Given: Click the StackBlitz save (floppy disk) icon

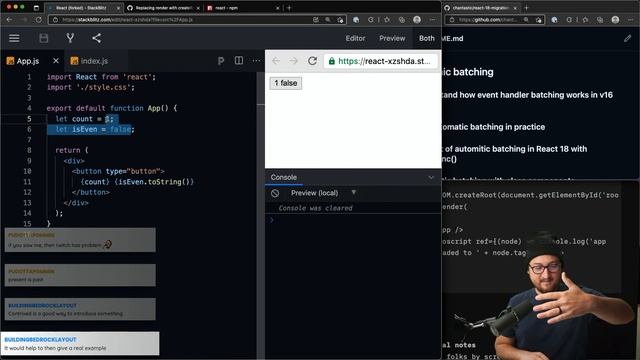Looking at the screenshot, I should pos(44,38).
